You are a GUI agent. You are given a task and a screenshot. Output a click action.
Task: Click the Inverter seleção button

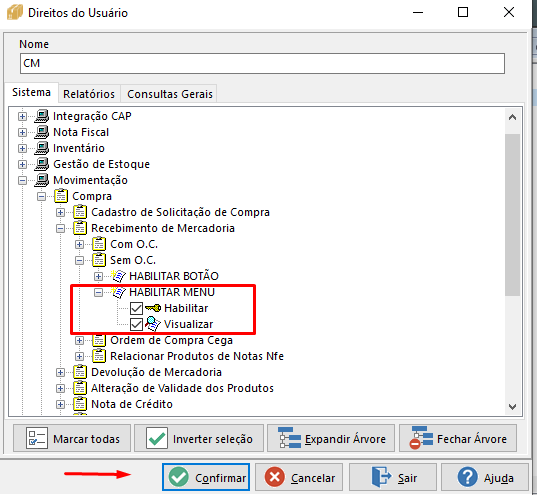[x=199, y=438]
